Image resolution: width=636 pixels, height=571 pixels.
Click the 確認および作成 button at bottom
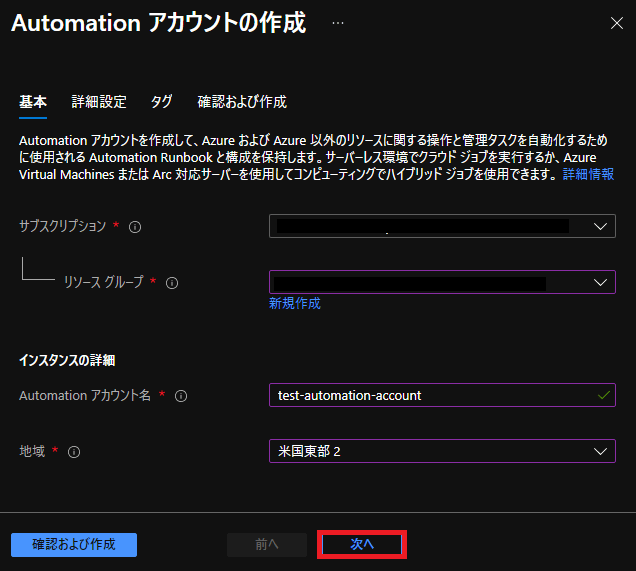click(x=74, y=545)
